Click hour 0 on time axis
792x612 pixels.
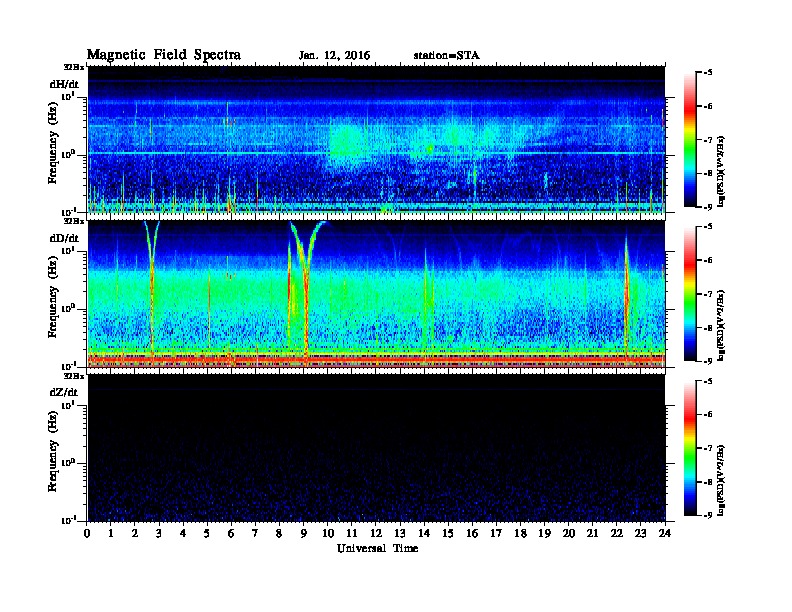click(x=87, y=533)
